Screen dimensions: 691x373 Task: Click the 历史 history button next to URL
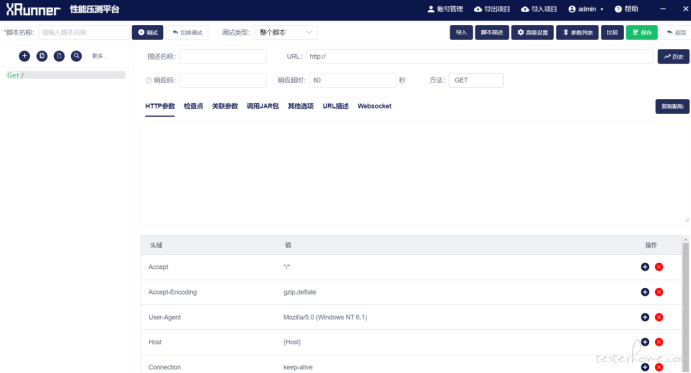[673, 56]
